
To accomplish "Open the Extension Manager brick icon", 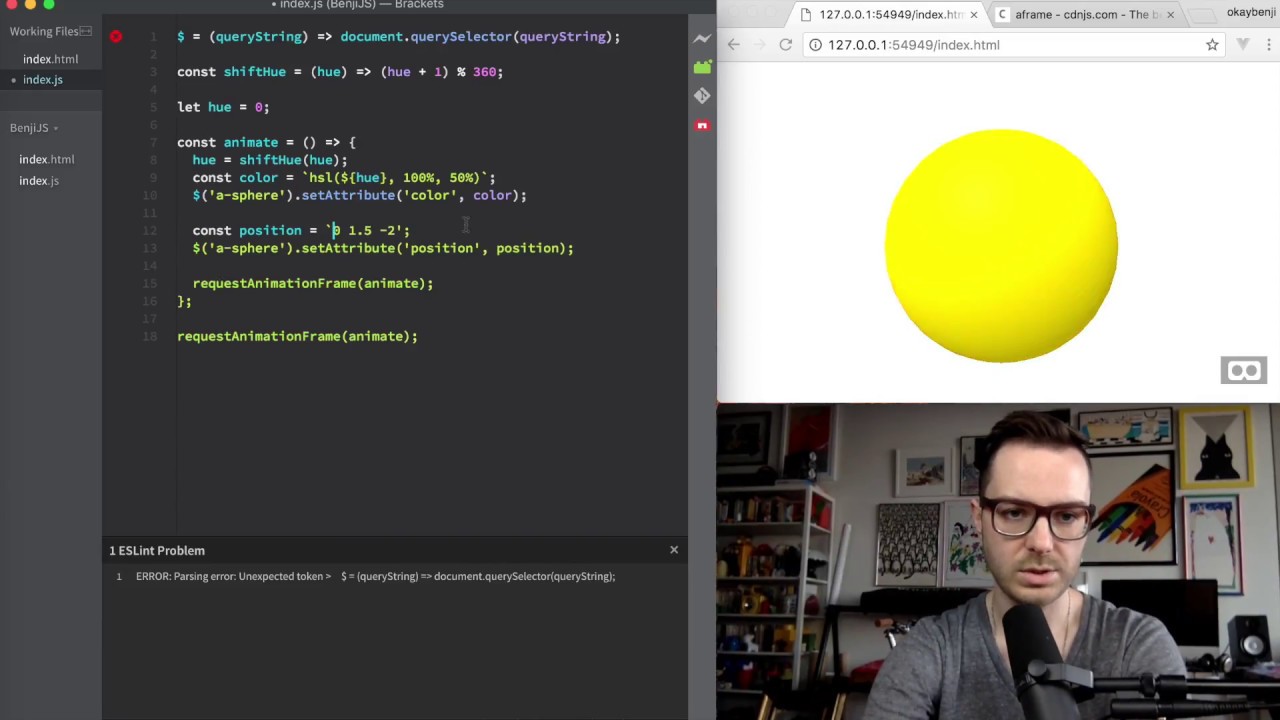I will [702, 67].
